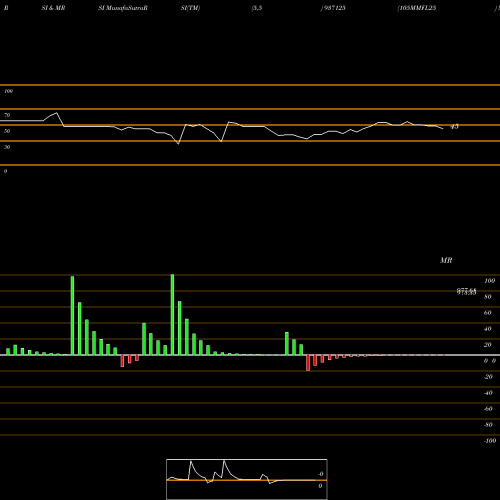500x500 pixels.
Task: Click the histogram axis label '60'
Action: pos(487,313)
